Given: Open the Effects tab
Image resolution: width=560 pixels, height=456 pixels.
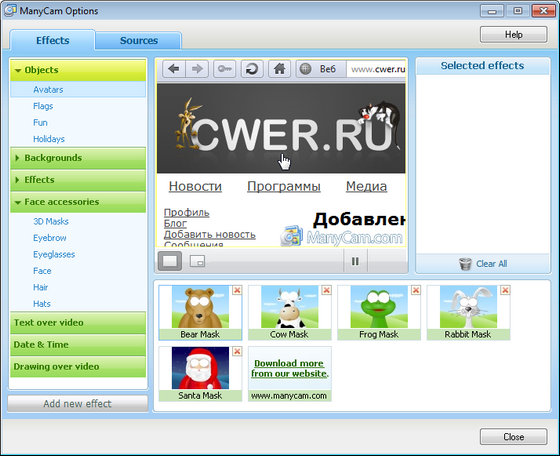Looking at the screenshot, I should tap(52, 40).
